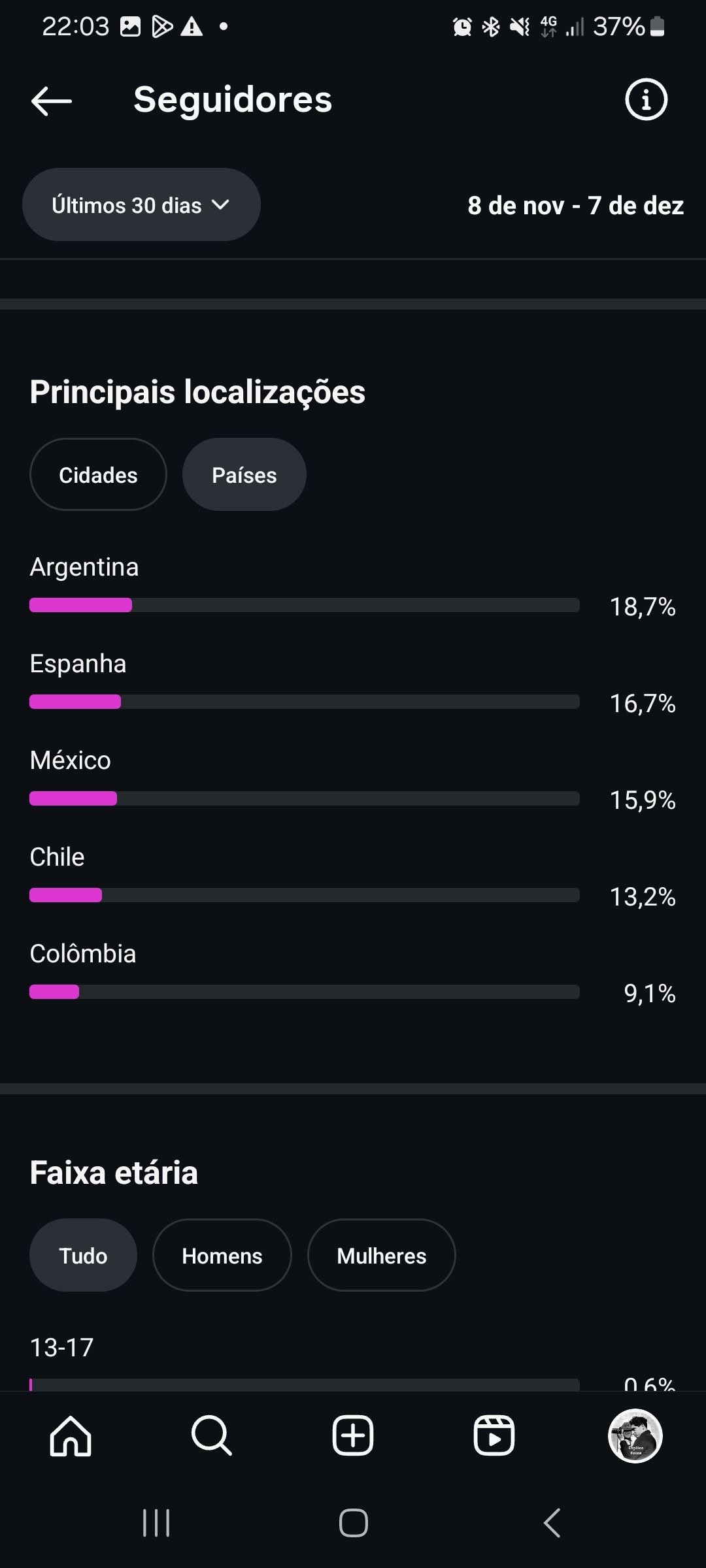Image resolution: width=706 pixels, height=1568 pixels.
Task: Open the Últimos 30 dias dropdown
Action: 141,205
